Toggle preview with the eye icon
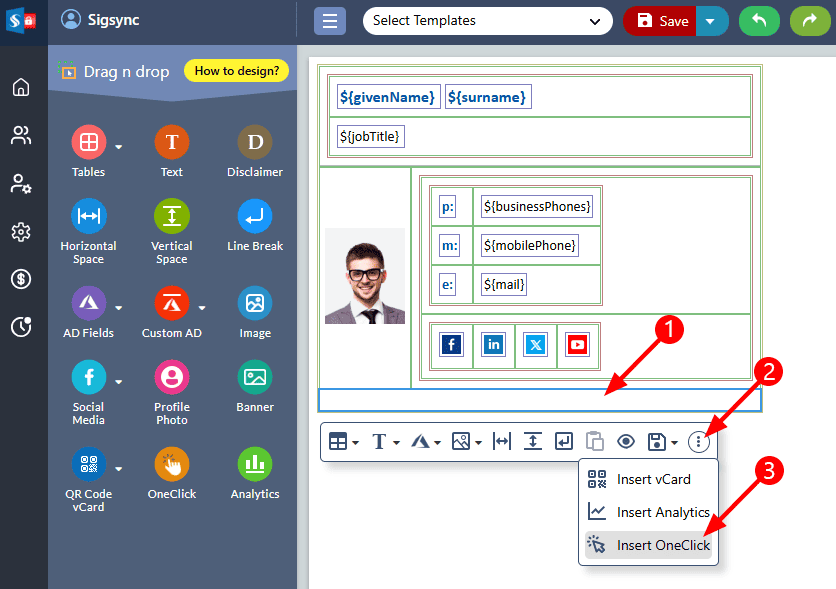 click(626, 441)
